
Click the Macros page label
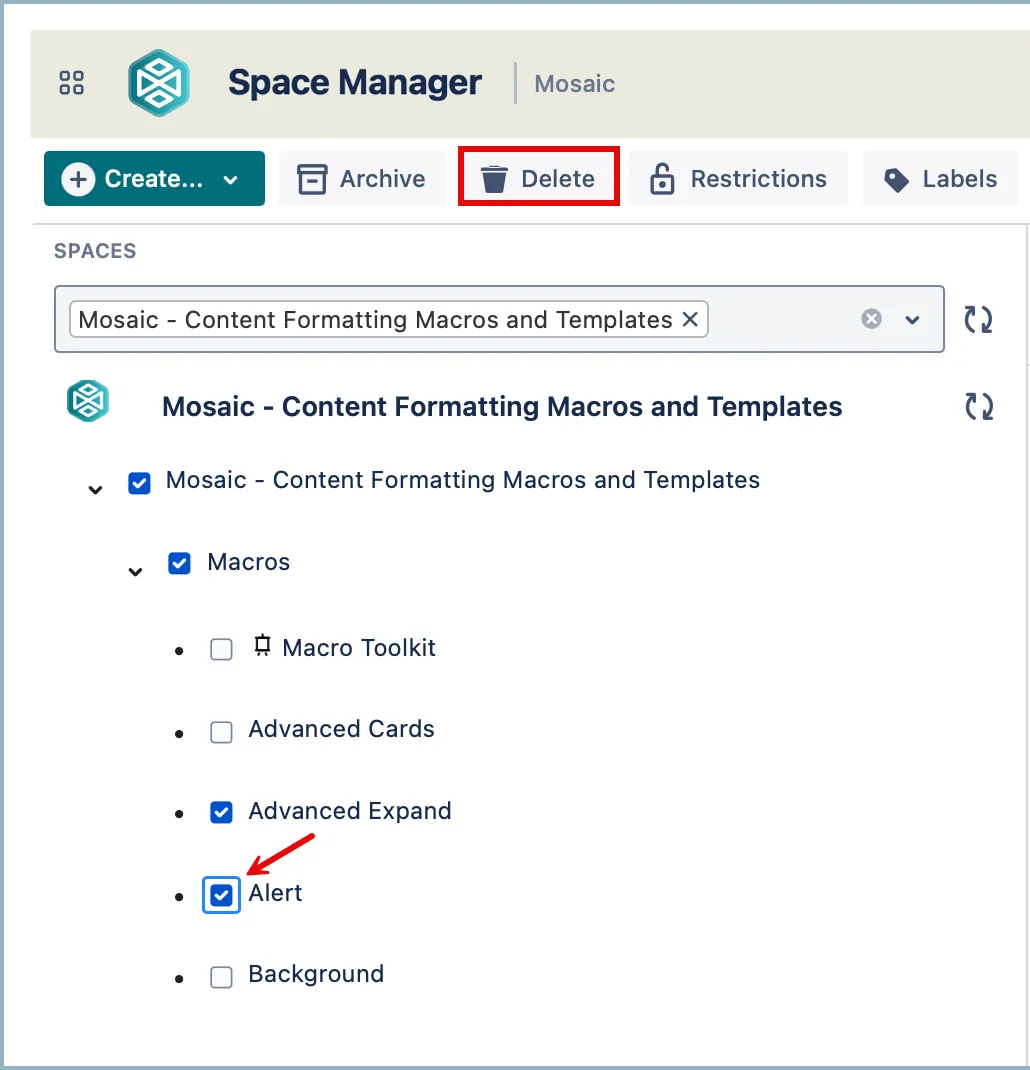pos(248,562)
